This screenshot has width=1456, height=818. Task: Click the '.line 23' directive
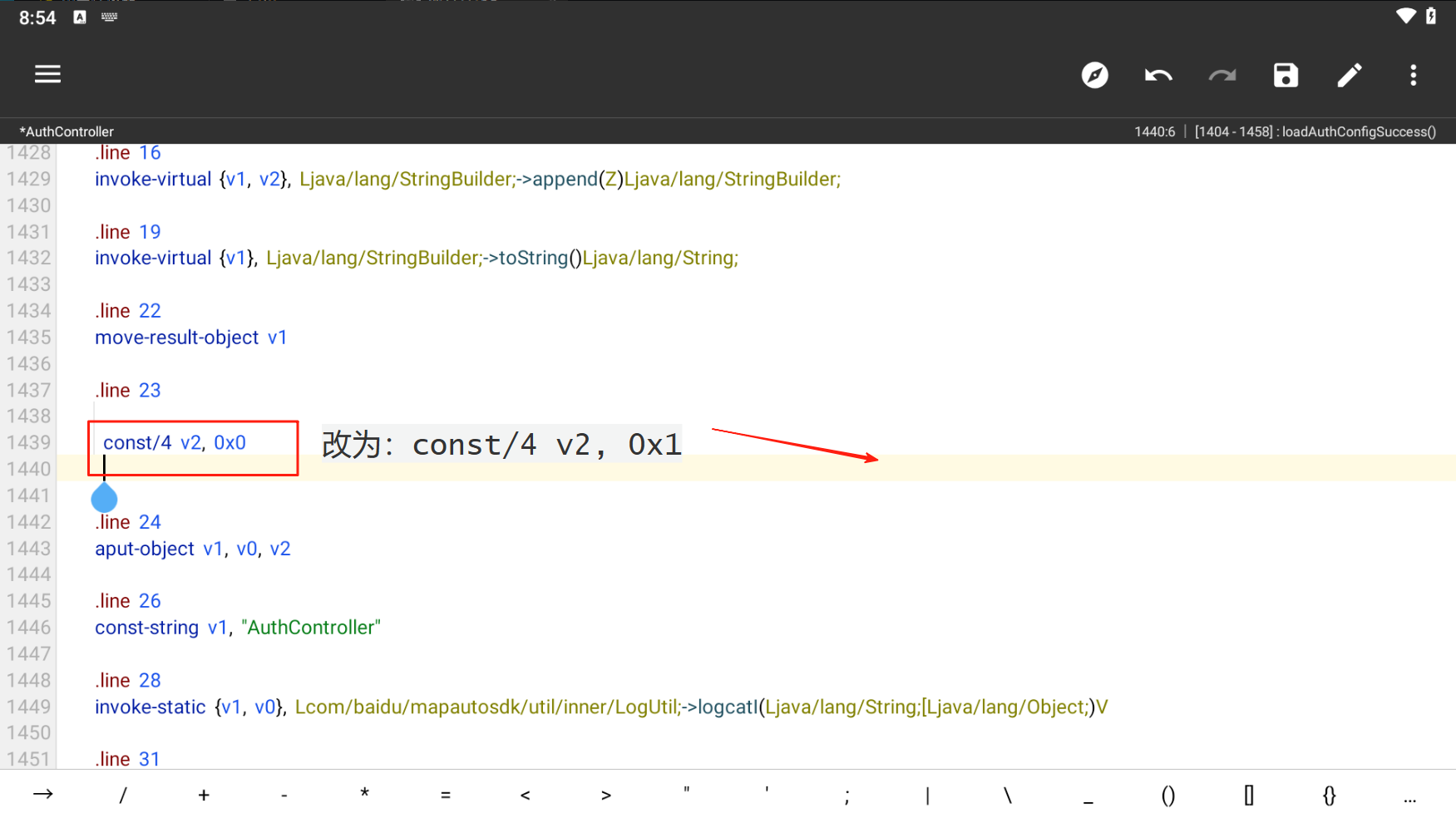pos(128,391)
